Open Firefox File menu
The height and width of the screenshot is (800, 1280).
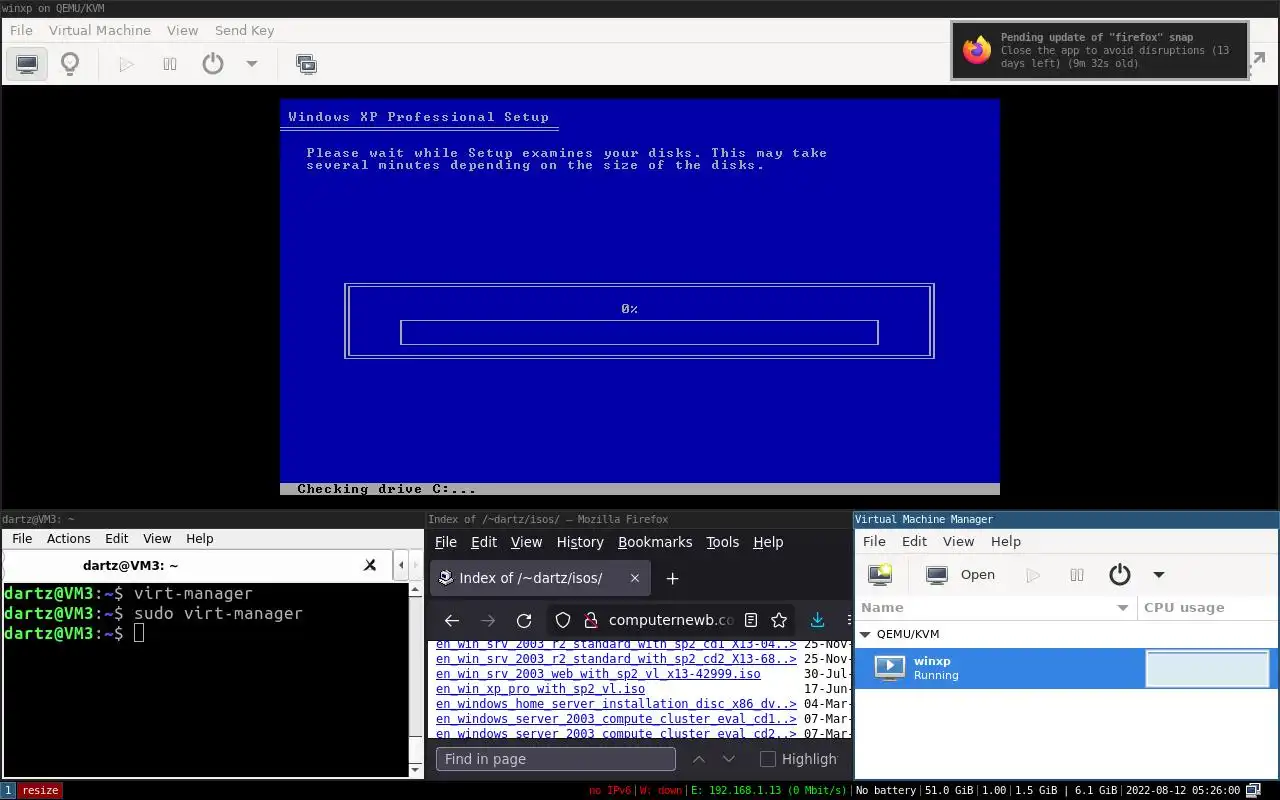pos(446,542)
